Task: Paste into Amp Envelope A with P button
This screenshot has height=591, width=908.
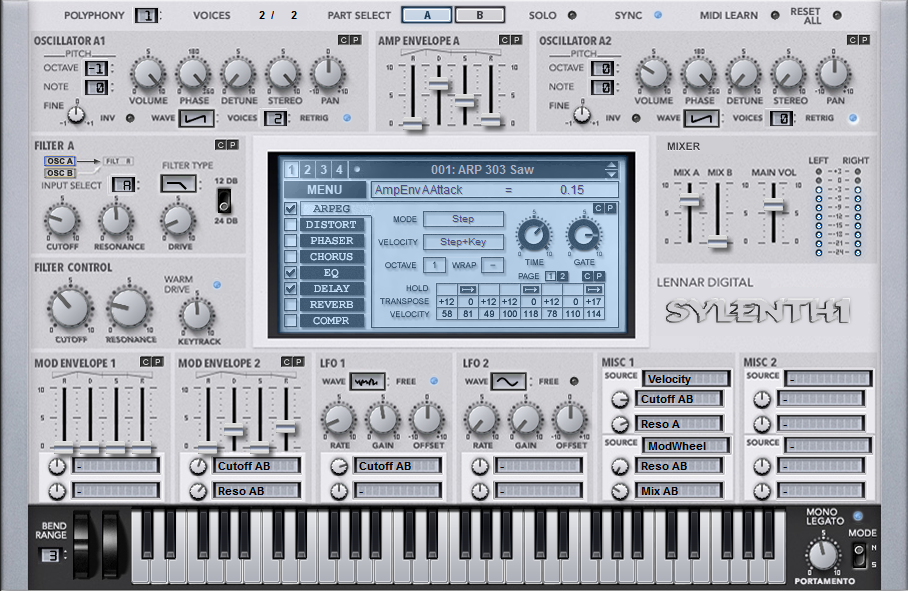Action: pos(516,40)
